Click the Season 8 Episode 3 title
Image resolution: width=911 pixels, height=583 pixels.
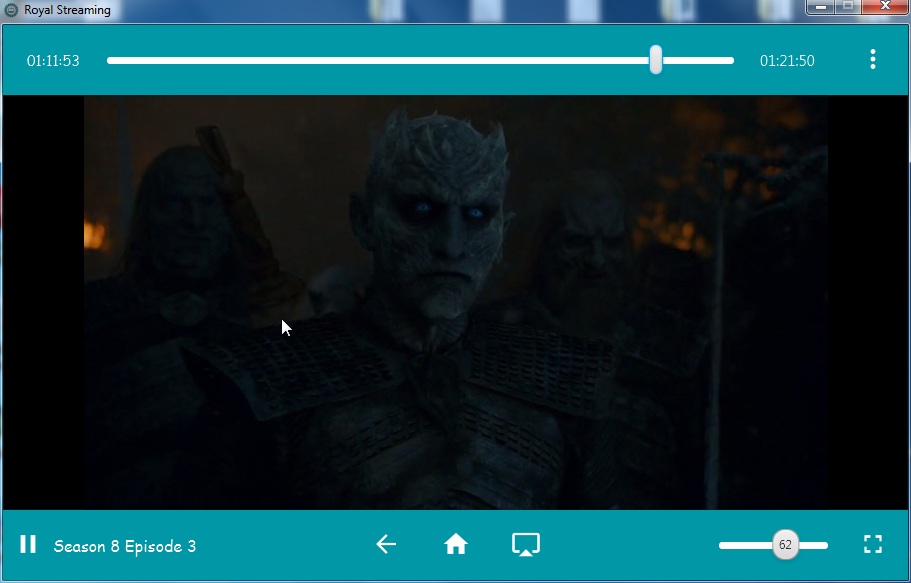(125, 546)
